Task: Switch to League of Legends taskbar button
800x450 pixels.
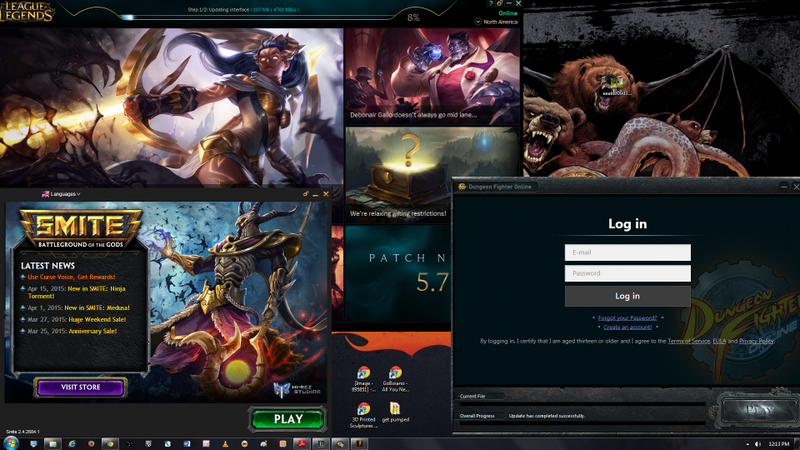Action: tap(321, 444)
